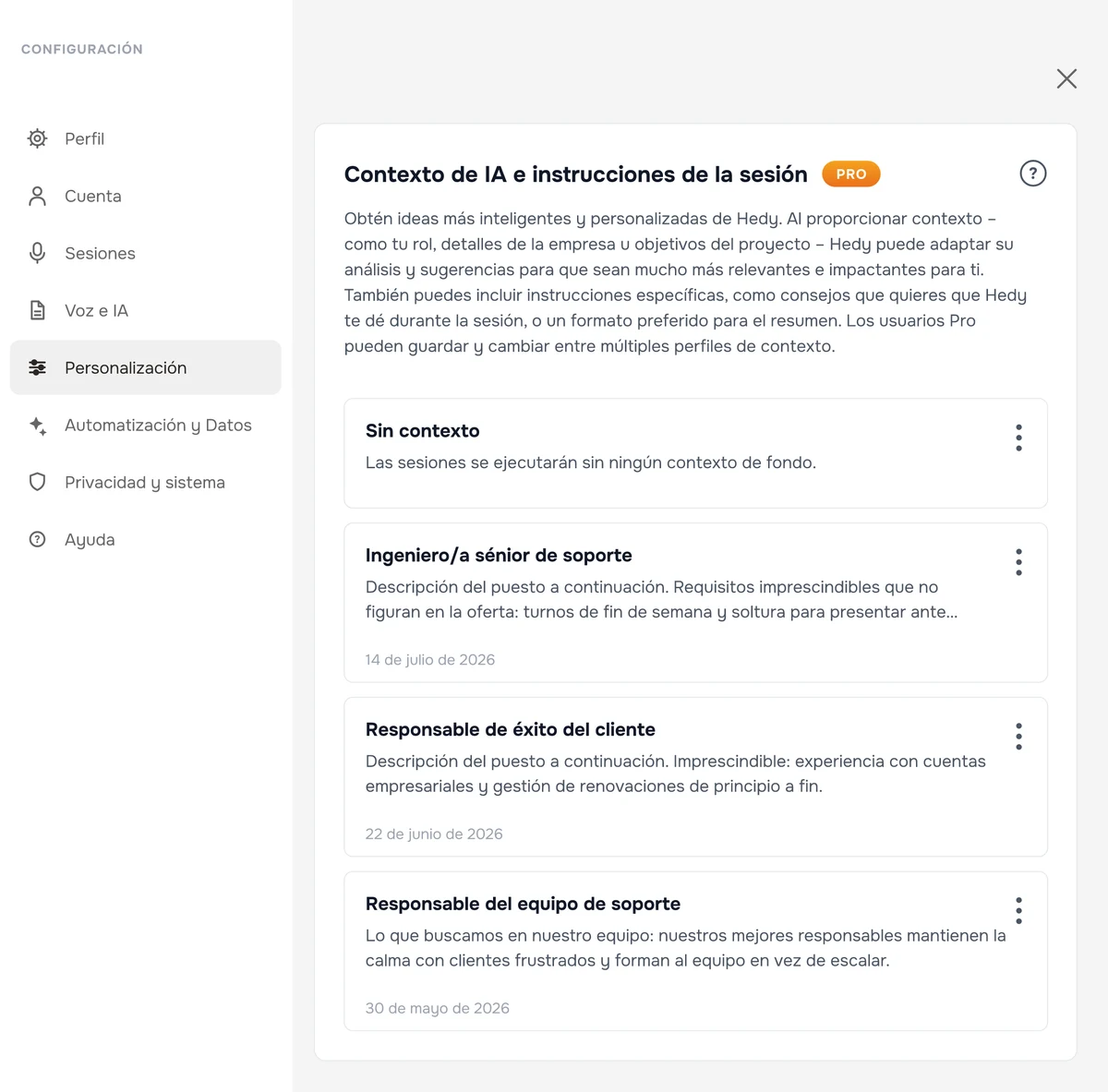
Task: Open Automatización y Datos section
Action: point(146,425)
